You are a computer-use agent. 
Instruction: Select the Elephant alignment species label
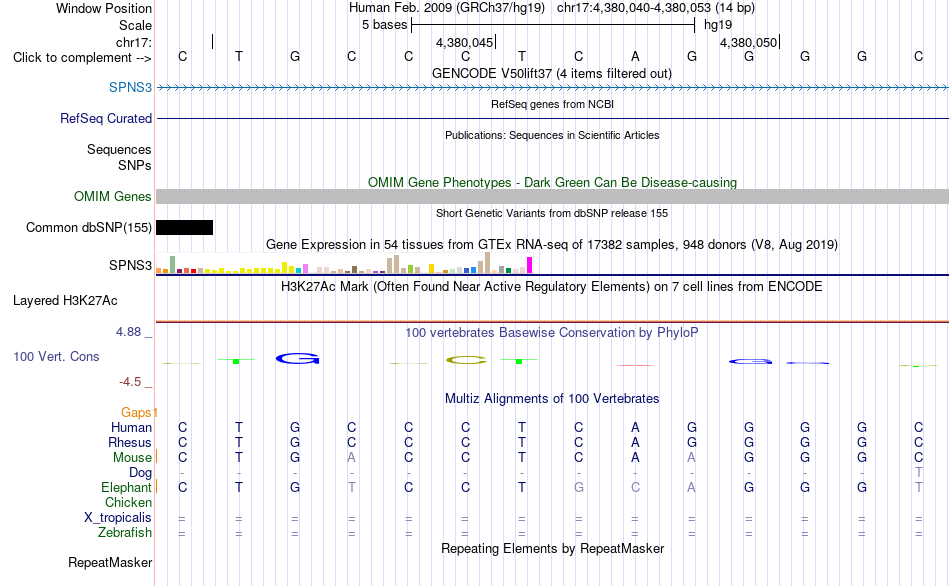[x=126, y=488]
